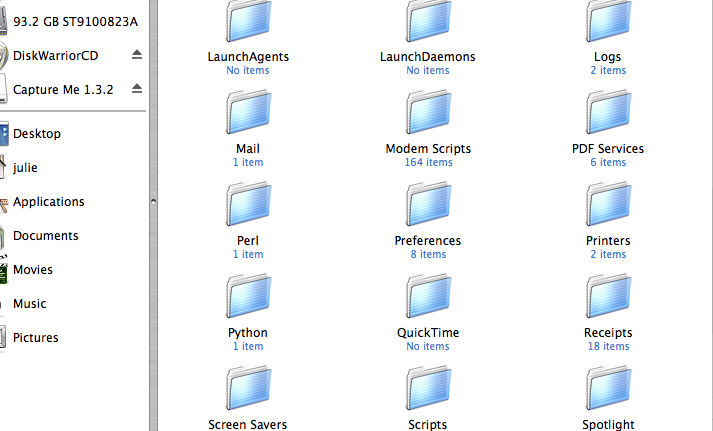Go to Desktop in the sidebar
This screenshot has height=431, width=713.
coord(37,134)
